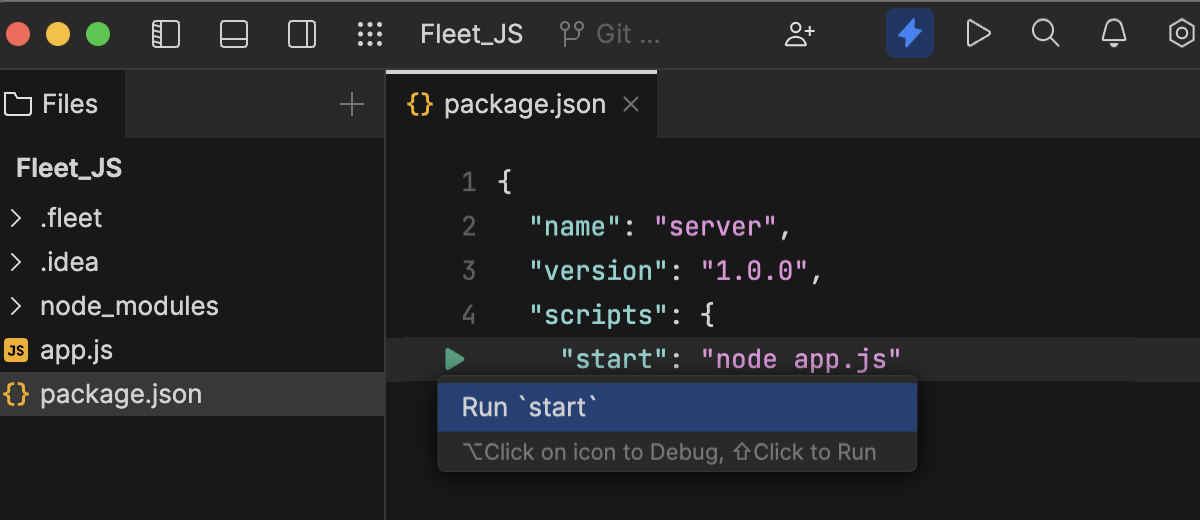Click the Run play button in toolbar
1200x520 pixels.
pos(977,34)
